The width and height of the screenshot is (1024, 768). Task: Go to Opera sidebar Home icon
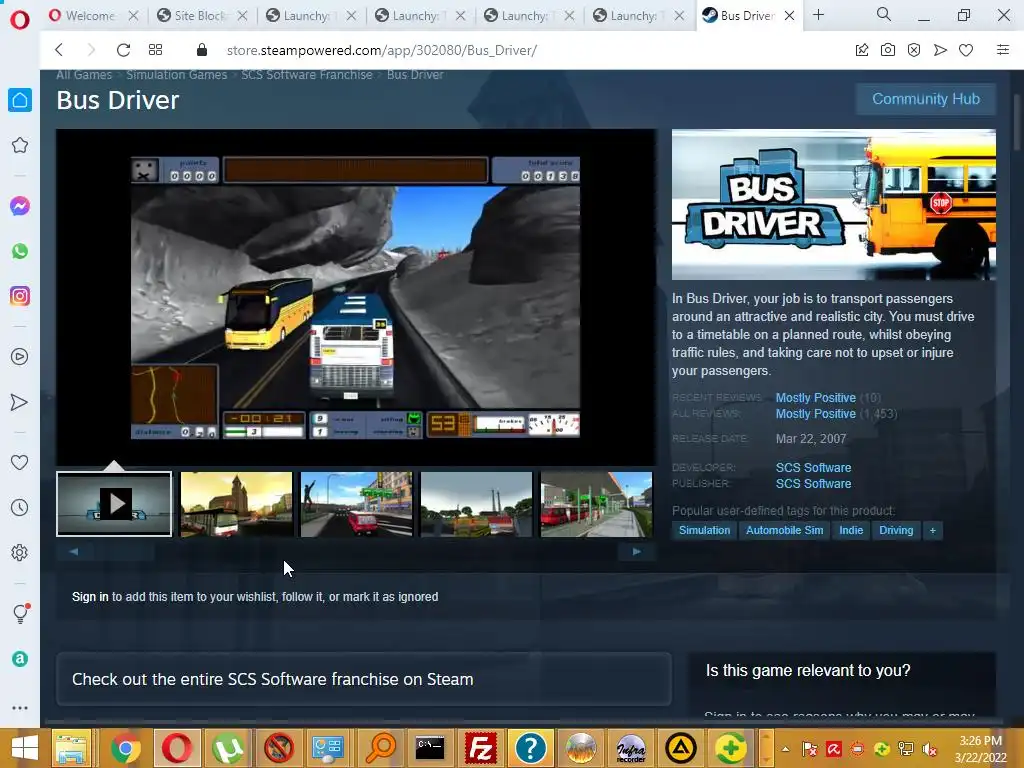(20, 100)
